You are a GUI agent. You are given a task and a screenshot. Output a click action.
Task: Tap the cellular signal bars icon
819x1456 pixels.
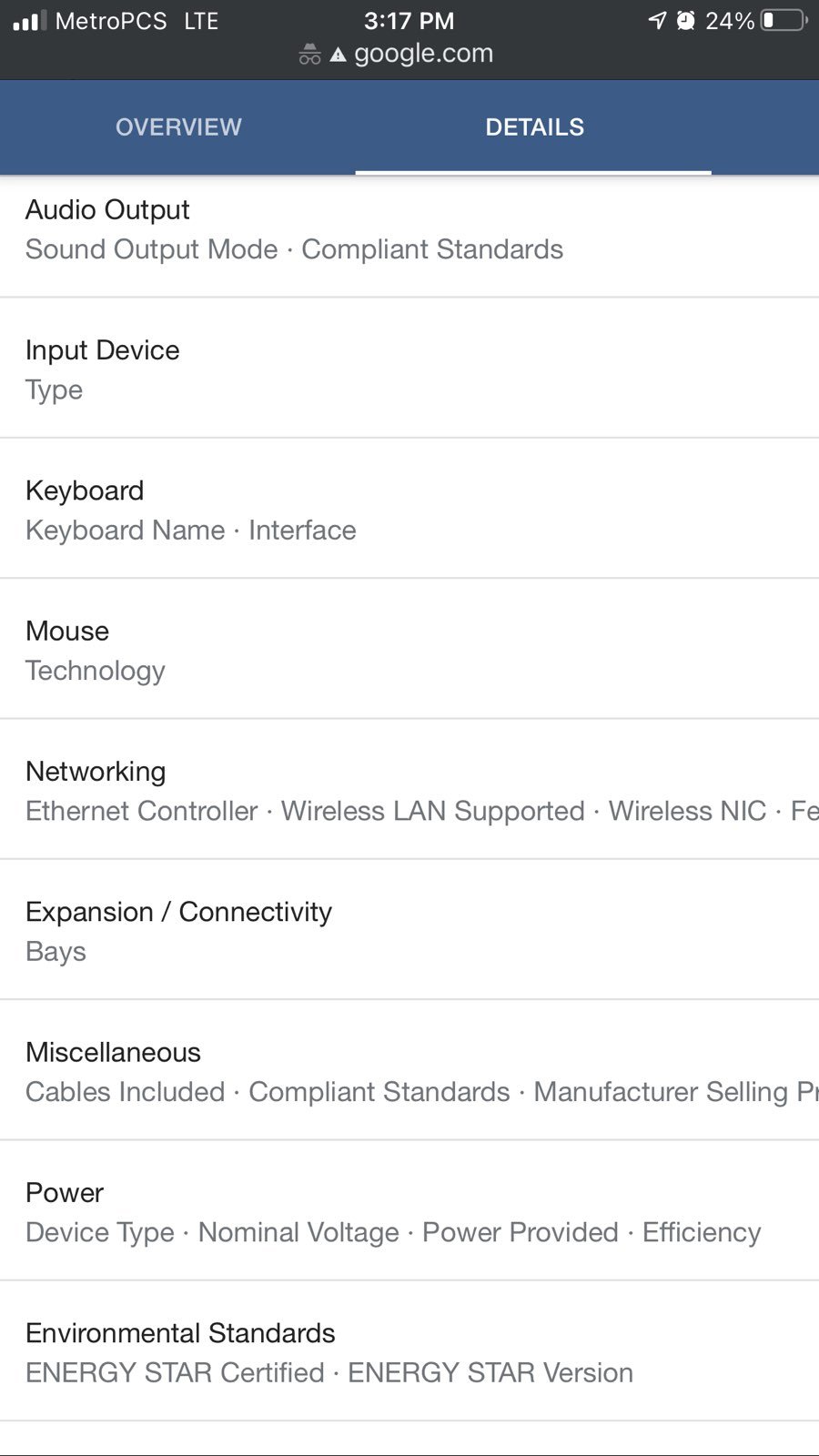[29, 20]
